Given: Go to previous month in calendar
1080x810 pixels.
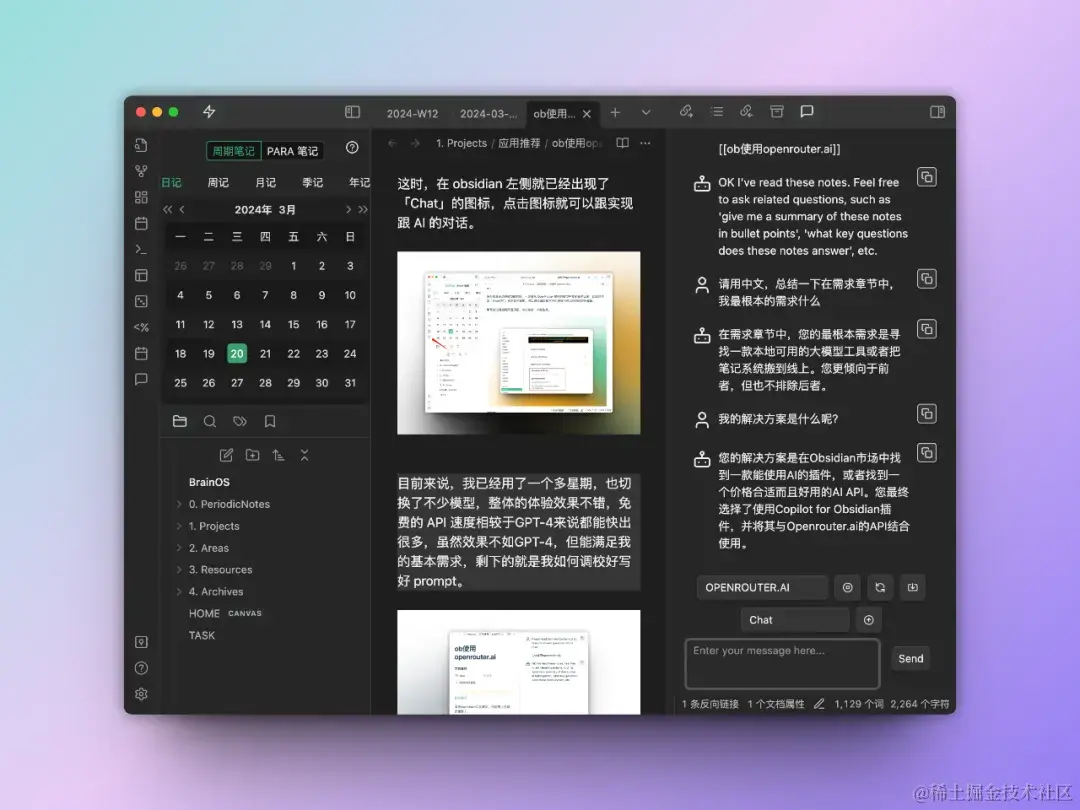Looking at the screenshot, I should tap(182, 209).
